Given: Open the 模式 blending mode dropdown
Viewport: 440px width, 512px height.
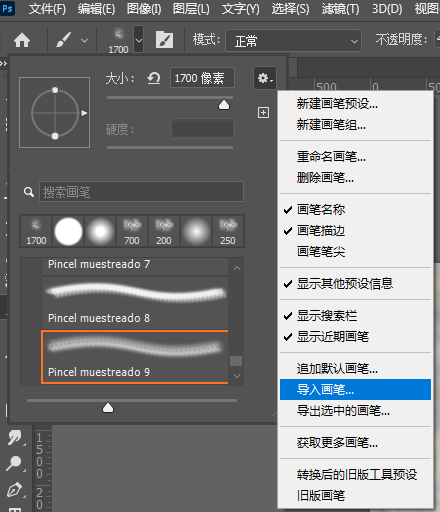Looking at the screenshot, I should coord(293,41).
